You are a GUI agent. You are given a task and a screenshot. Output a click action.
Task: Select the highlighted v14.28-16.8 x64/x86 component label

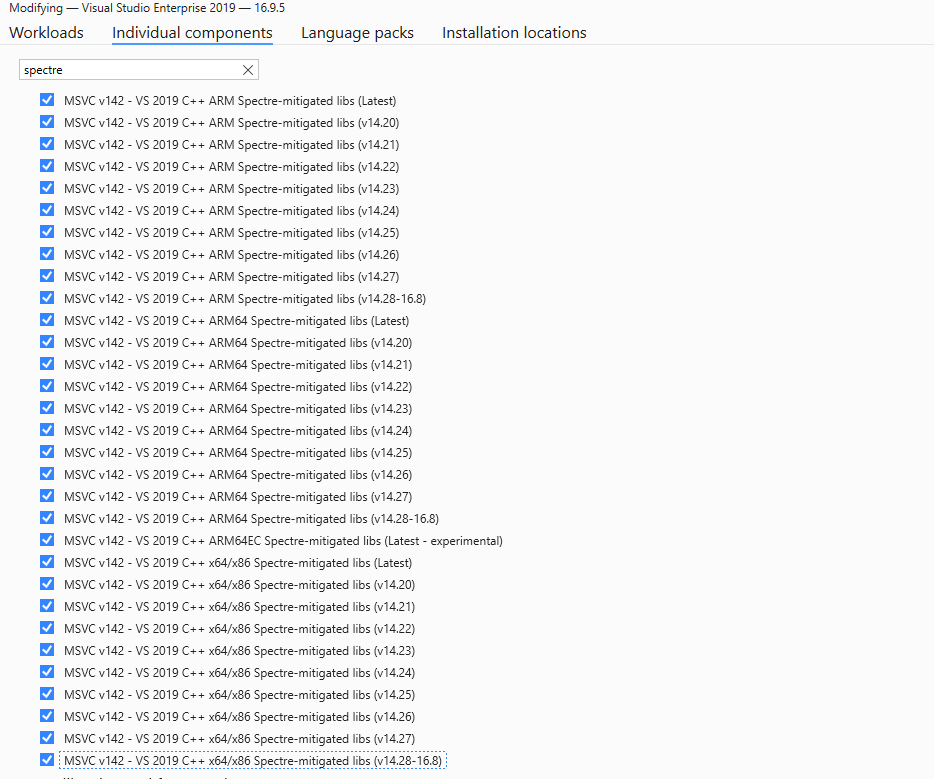[x=253, y=760]
